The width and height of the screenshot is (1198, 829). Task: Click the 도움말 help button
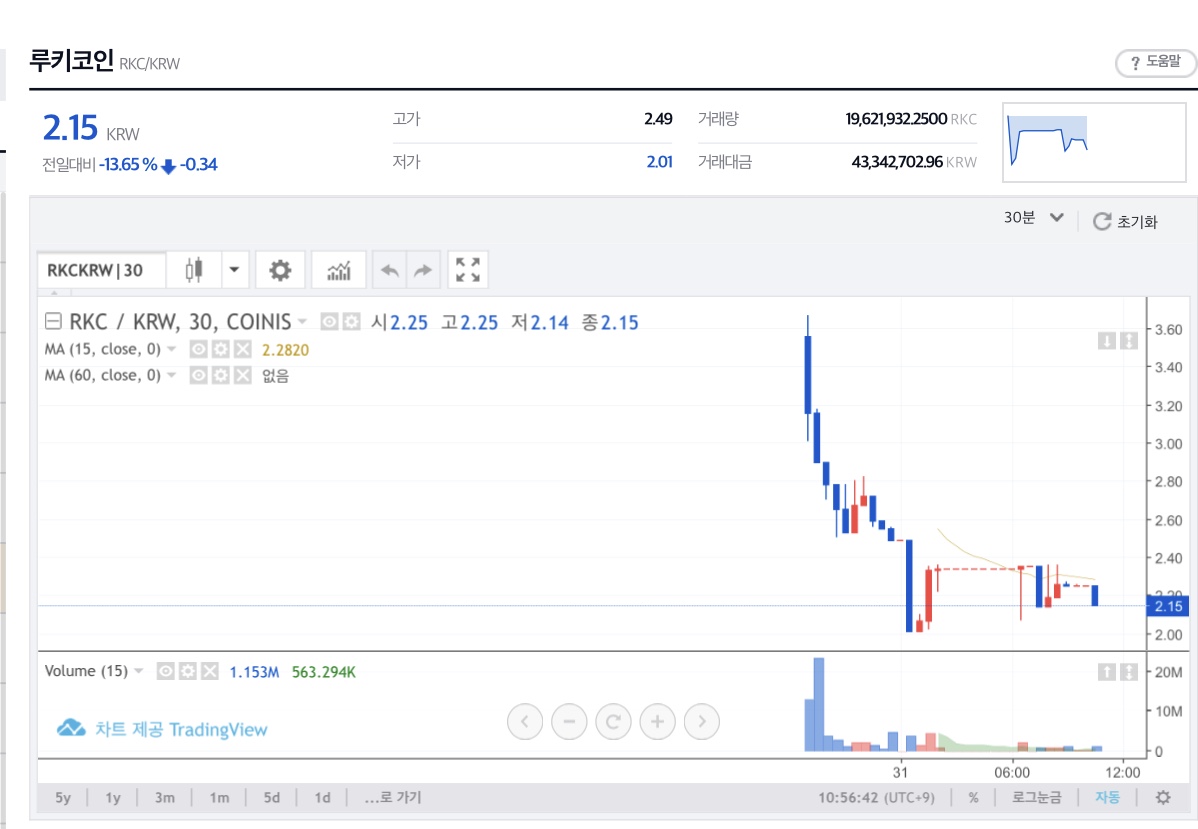pos(1155,62)
